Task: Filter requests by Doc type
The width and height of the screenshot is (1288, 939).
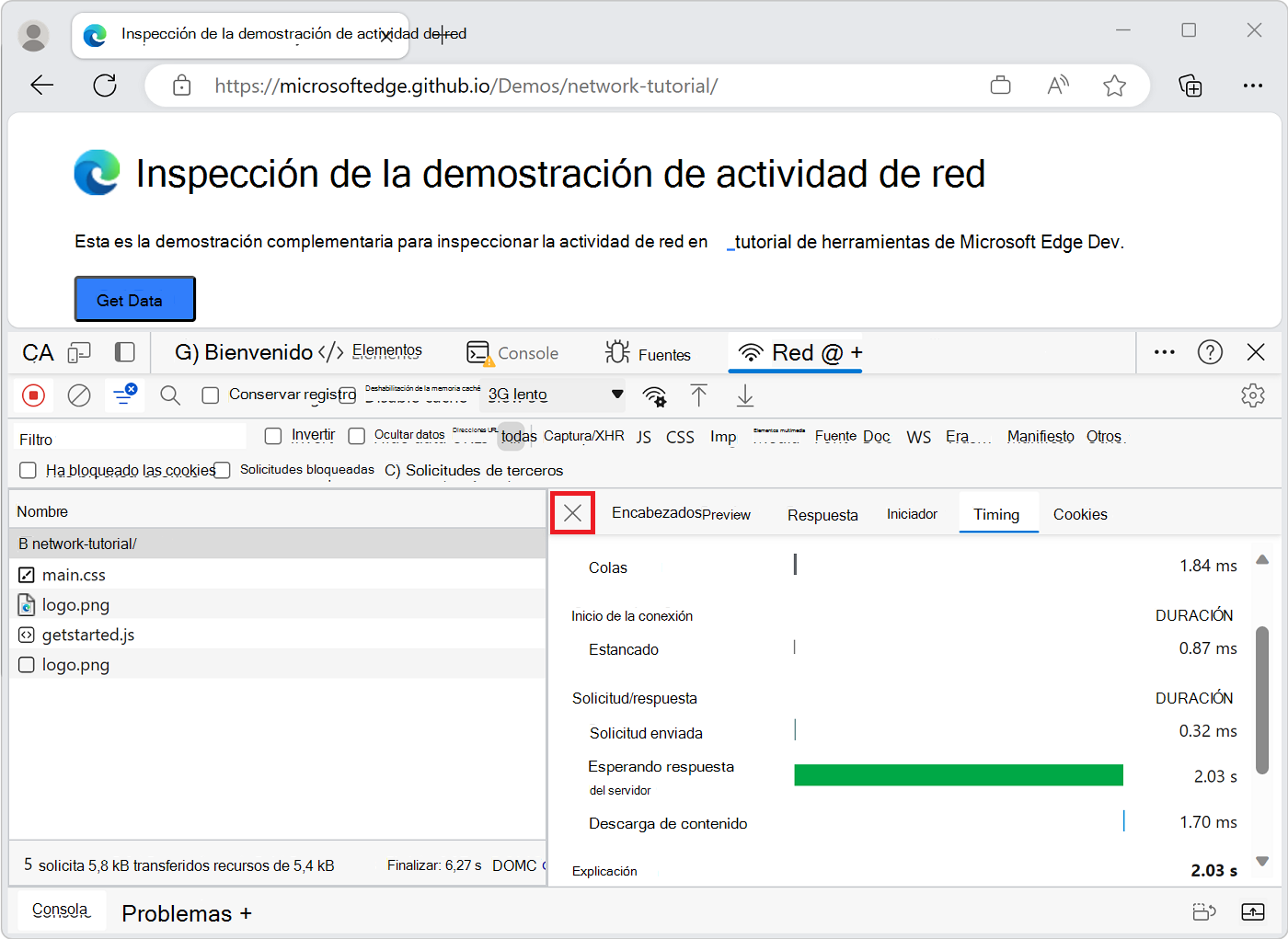Action: click(877, 436)
